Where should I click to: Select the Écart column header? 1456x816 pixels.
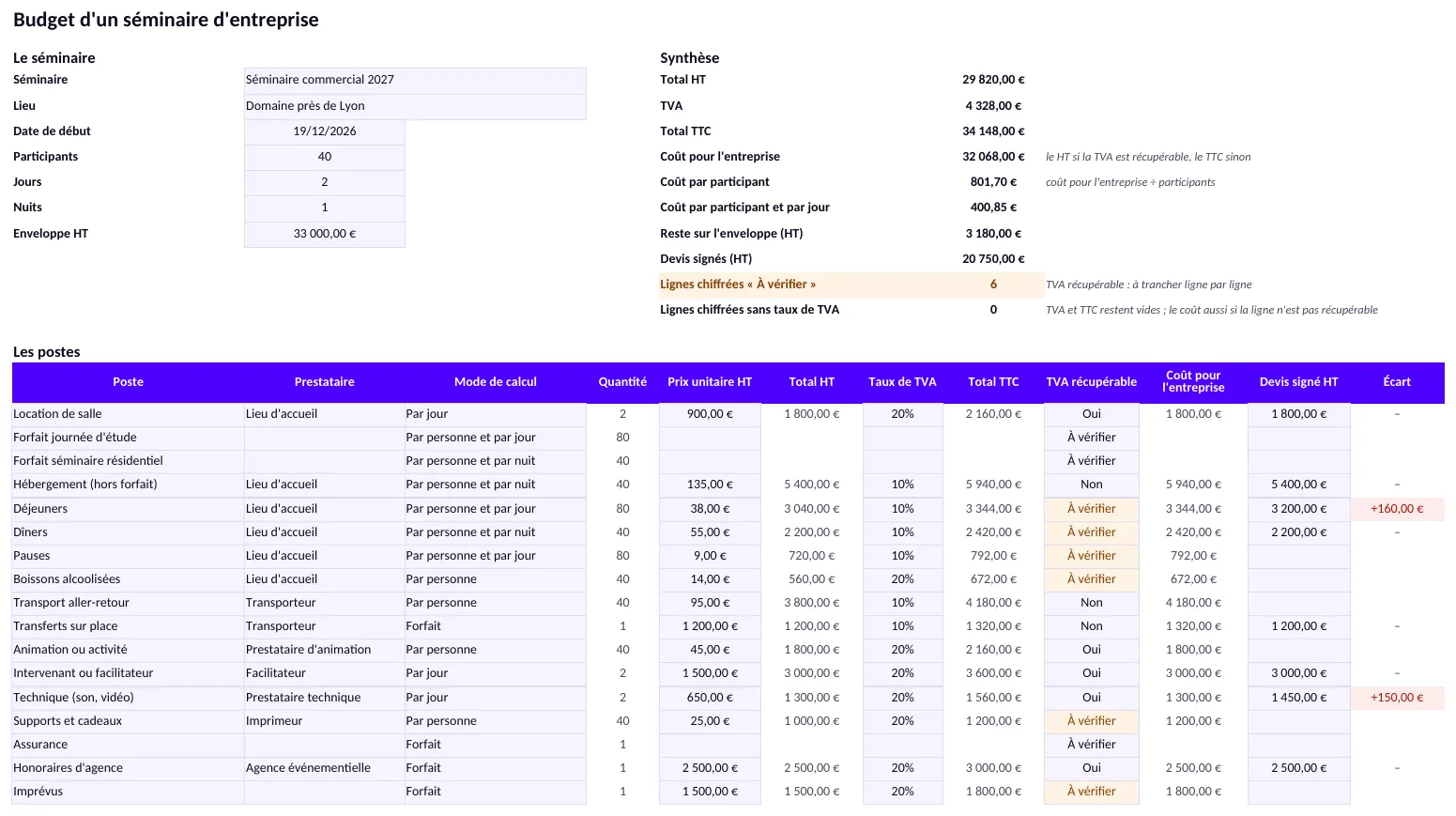pos(1397,382)
